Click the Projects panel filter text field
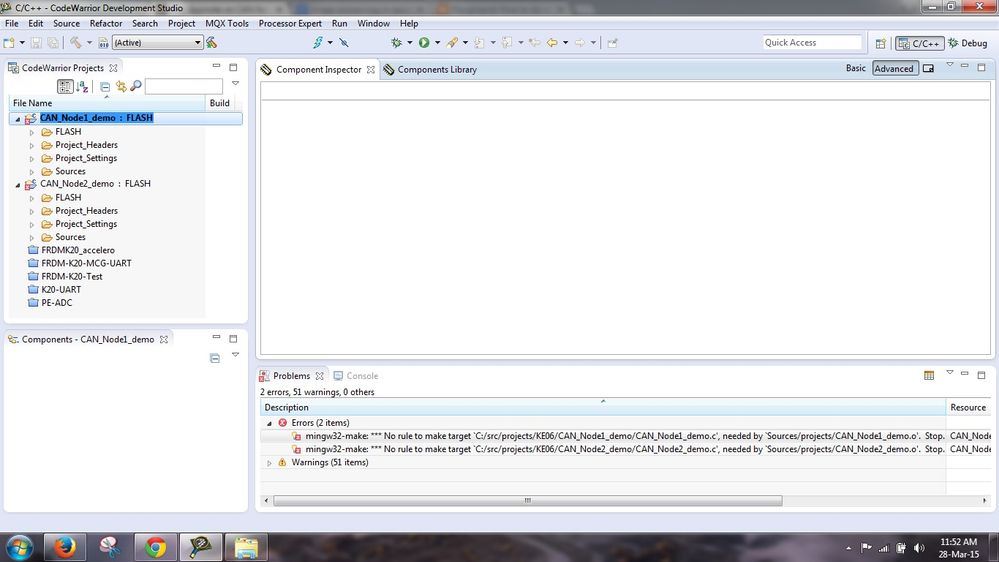Image resolution: width=999 pixels, height=562 pixels. pos(183,86)
